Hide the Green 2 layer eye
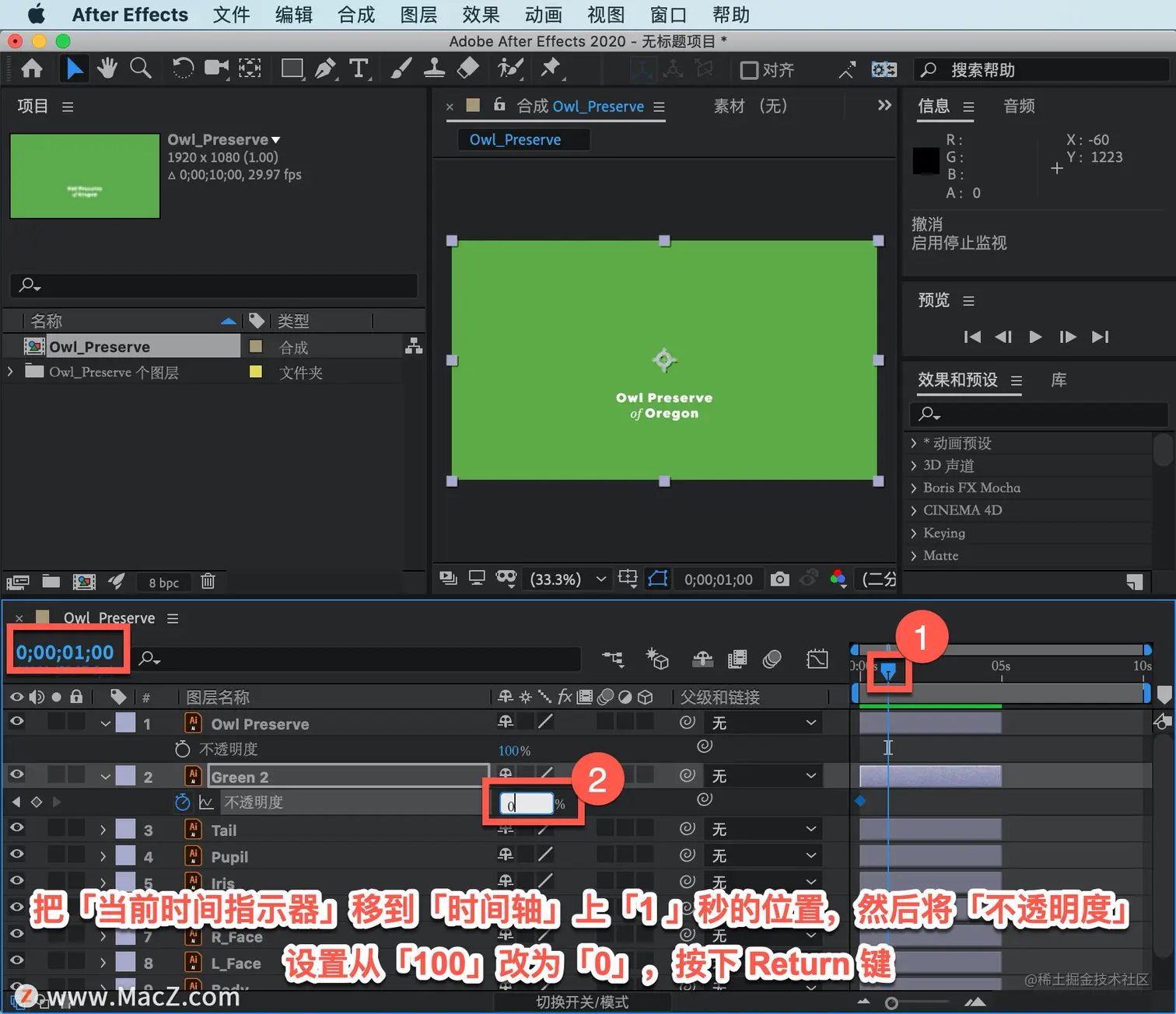The image size is (1176, 1014). tap(16, 775)
